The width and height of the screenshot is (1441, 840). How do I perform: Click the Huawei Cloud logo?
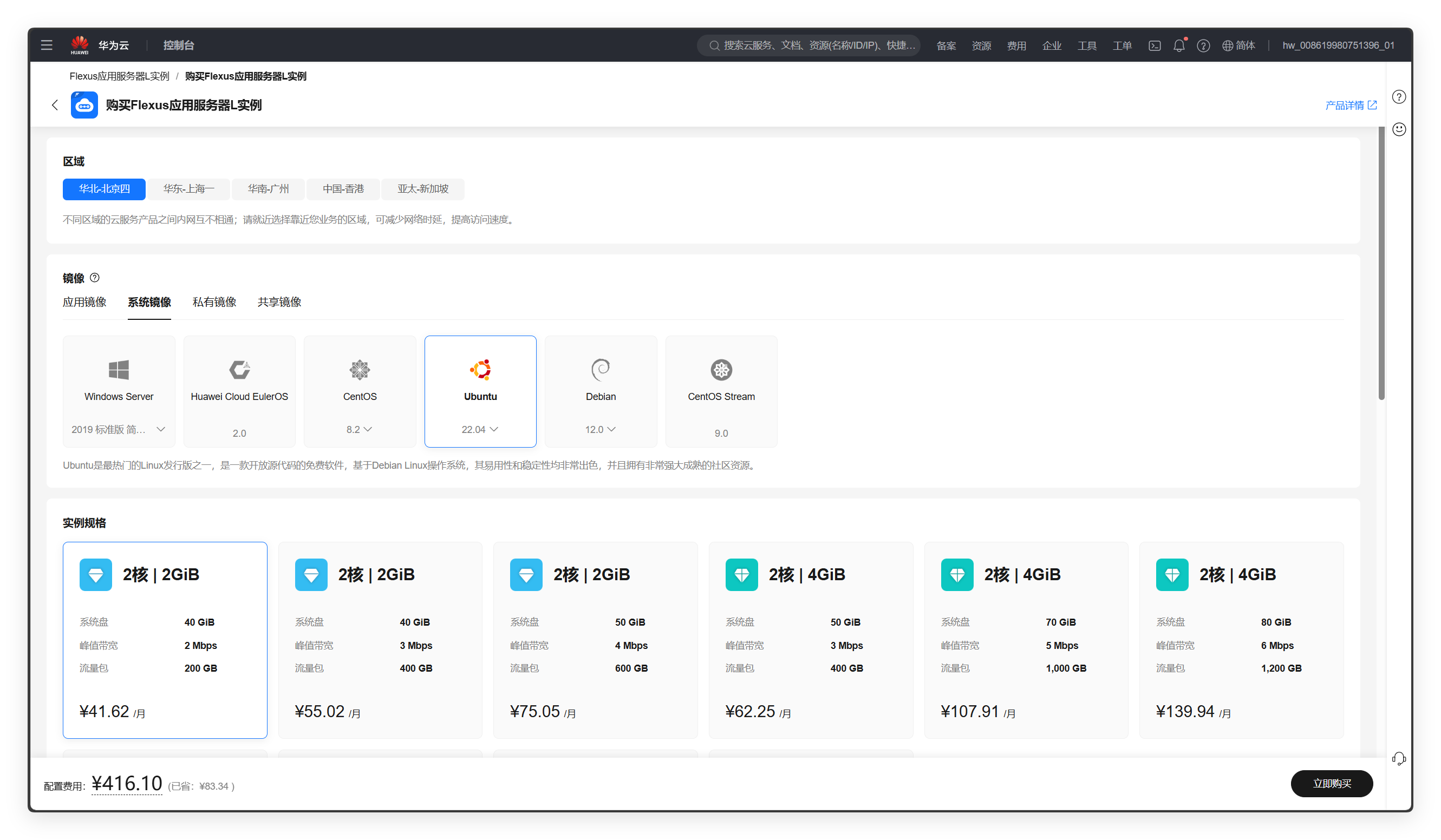click(x=100, y=45)
